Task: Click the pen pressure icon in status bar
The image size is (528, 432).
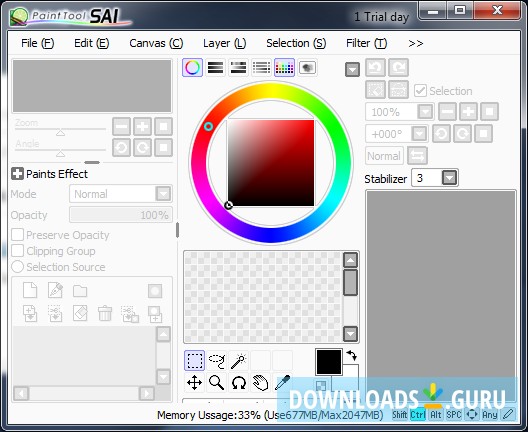Action: (x=508, y=414)
